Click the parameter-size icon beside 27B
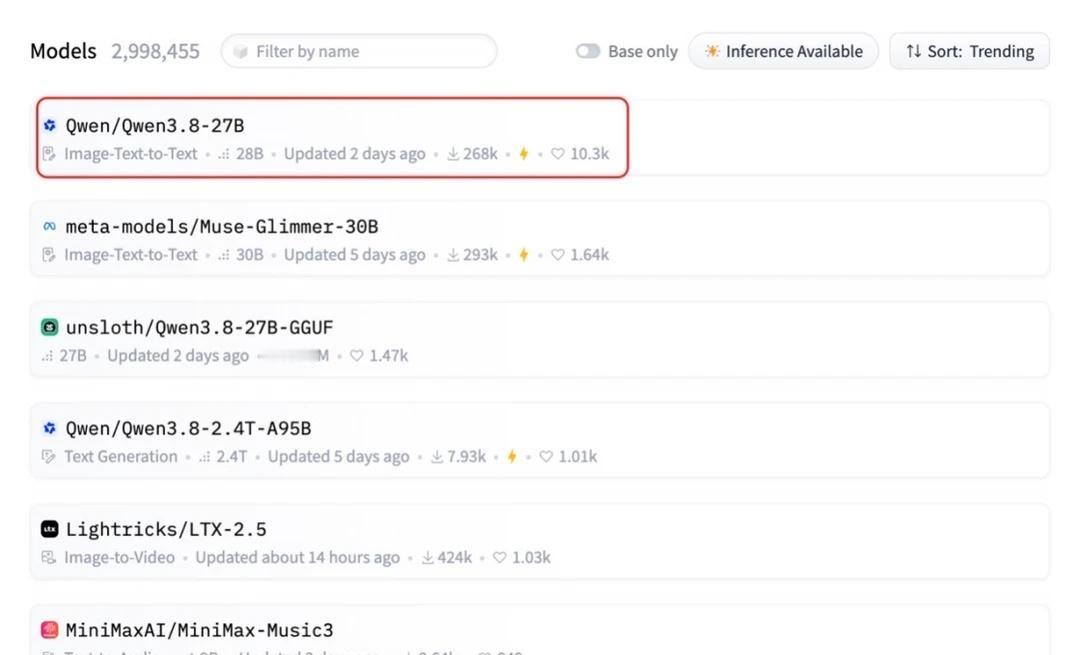 pos(48,356)
